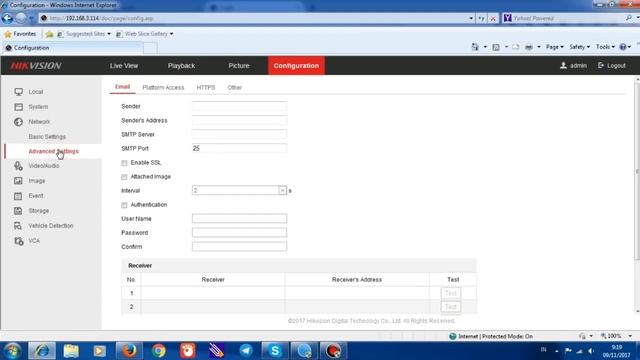Click the Test button for receiver 1
Image resolution: width=640 pixels, height=360 pixels.
click(451, 293)
